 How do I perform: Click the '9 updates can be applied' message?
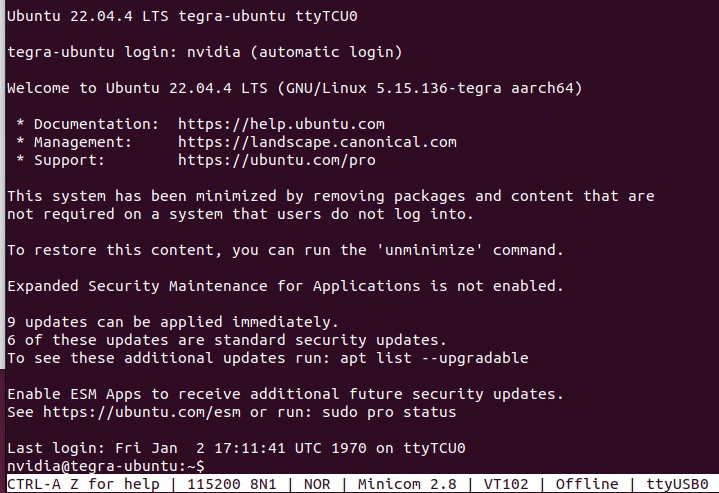[x=172, y=322]
